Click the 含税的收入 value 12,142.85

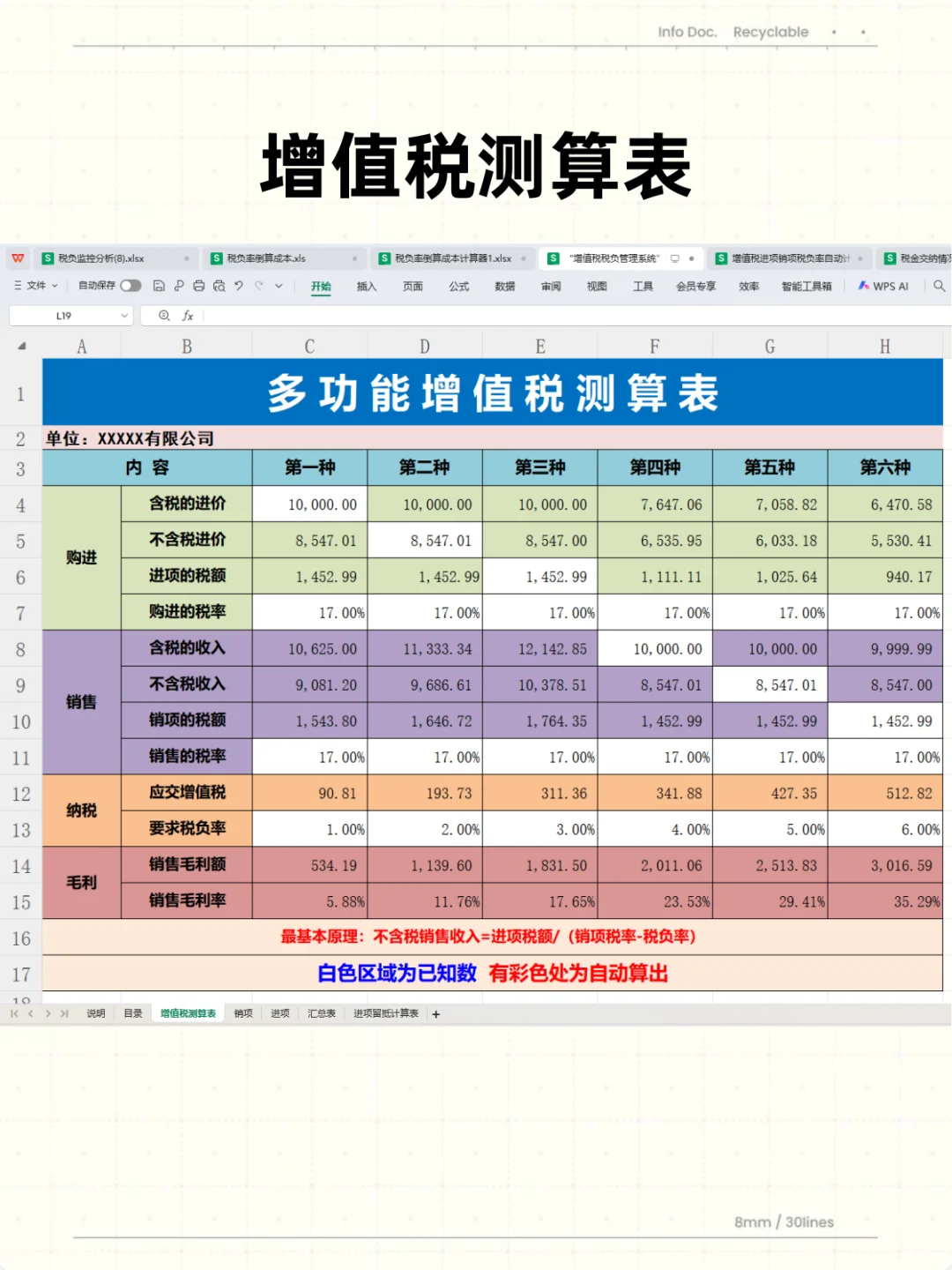coord(540,649)
